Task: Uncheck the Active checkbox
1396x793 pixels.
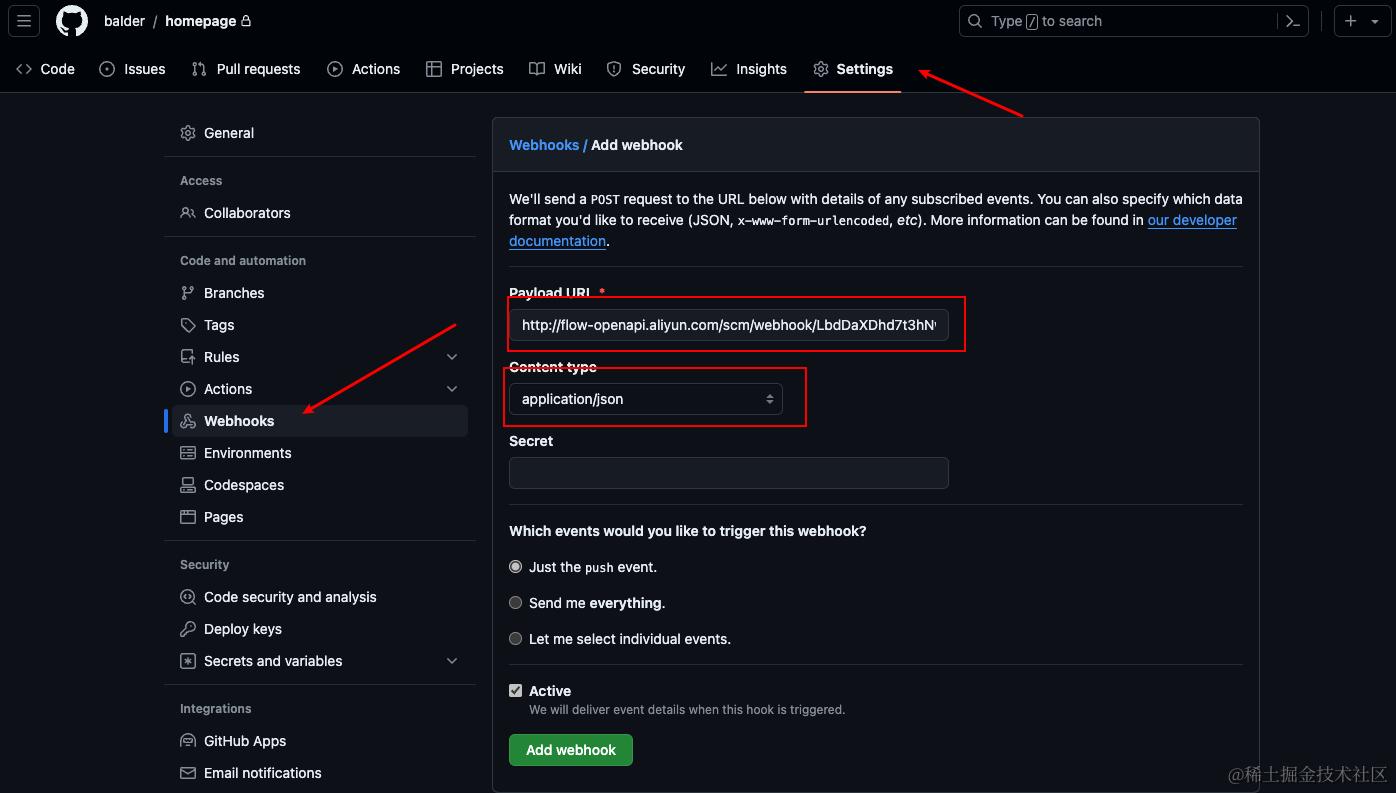Action: click(516, 691)
